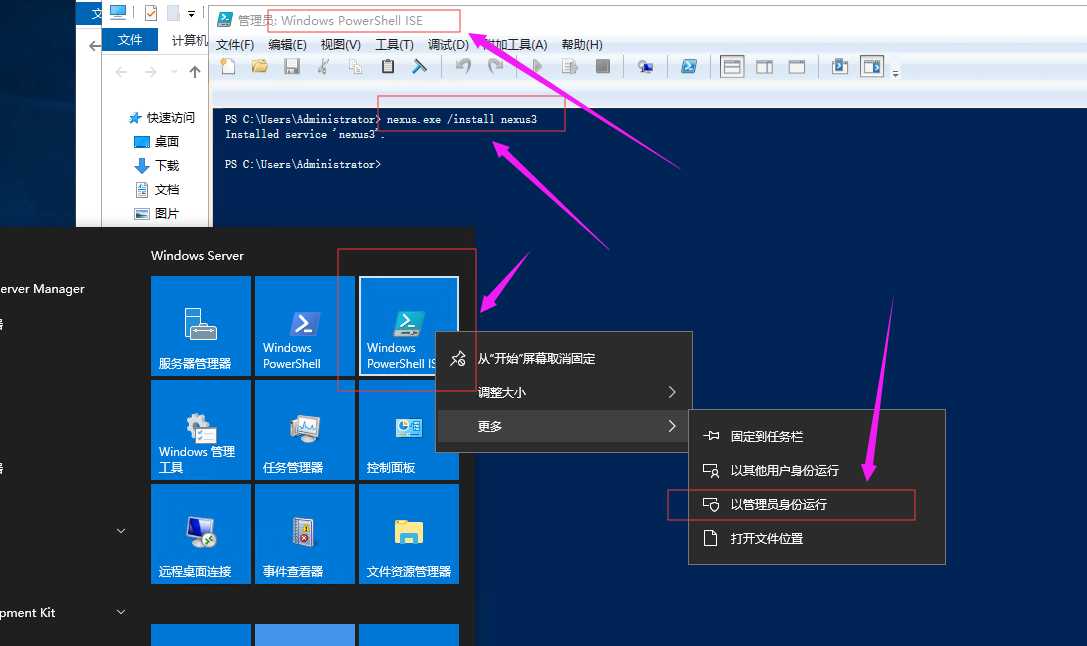
Task: Click Copy icon in ISE toolbar
Action: pyautogui.click(x=356, y=67)
